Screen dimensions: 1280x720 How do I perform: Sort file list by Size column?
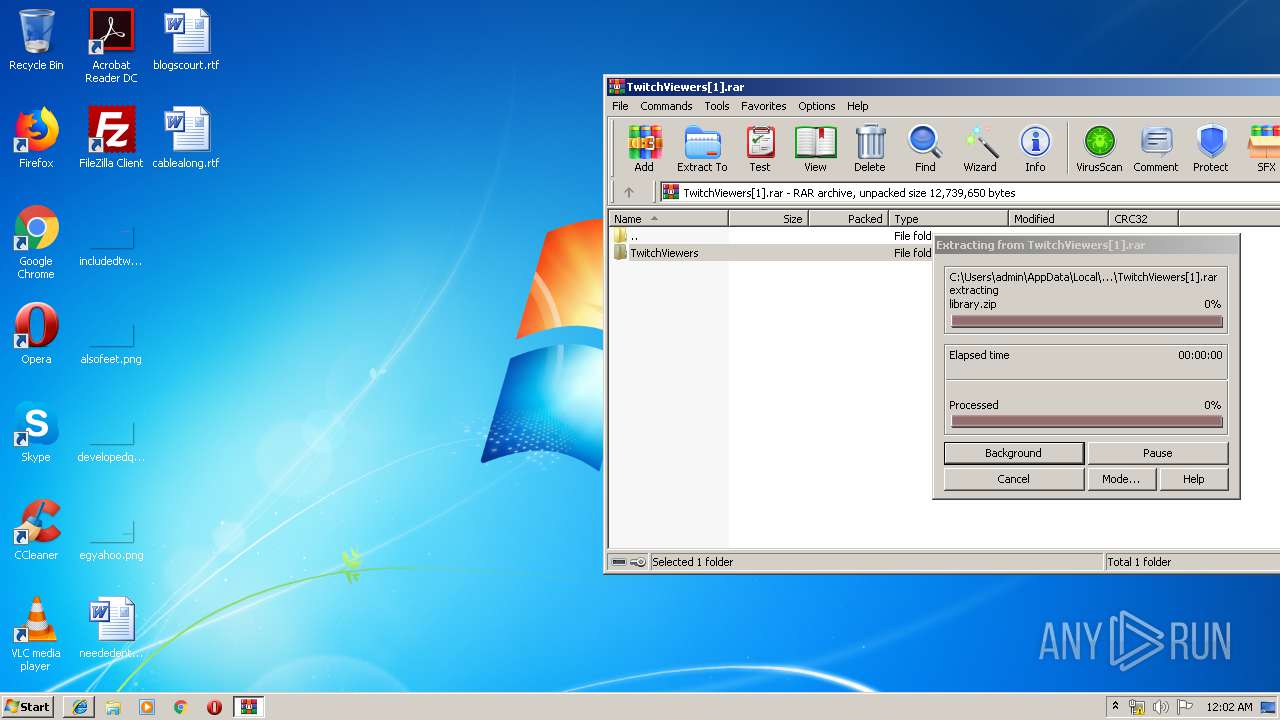click(769, 218)
